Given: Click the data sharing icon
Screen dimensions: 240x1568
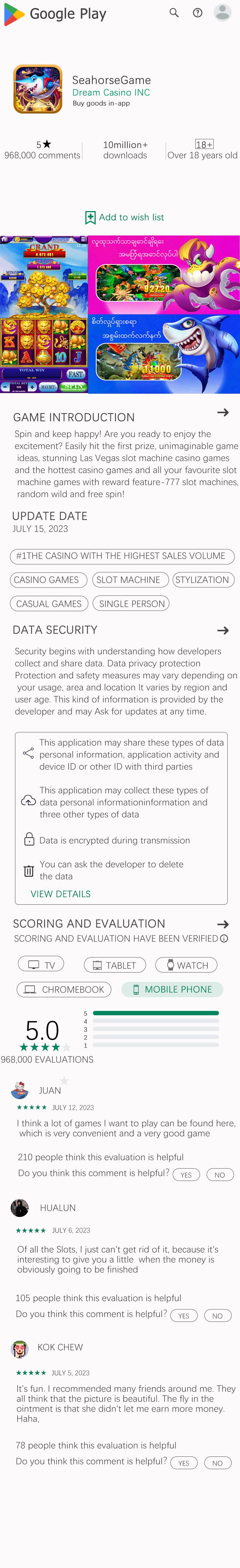Looking at the screenshot, I should pyautogui.click(x=28, y=753).
